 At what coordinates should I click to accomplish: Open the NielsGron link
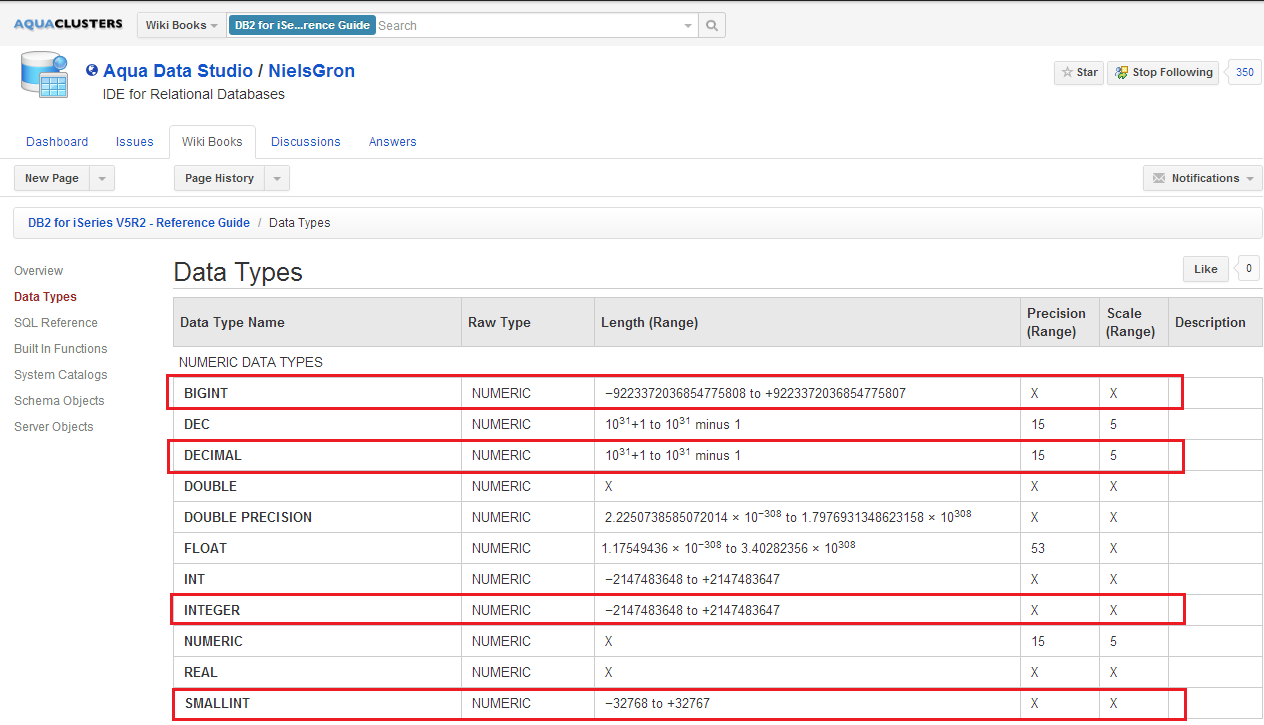pos(311,71)
